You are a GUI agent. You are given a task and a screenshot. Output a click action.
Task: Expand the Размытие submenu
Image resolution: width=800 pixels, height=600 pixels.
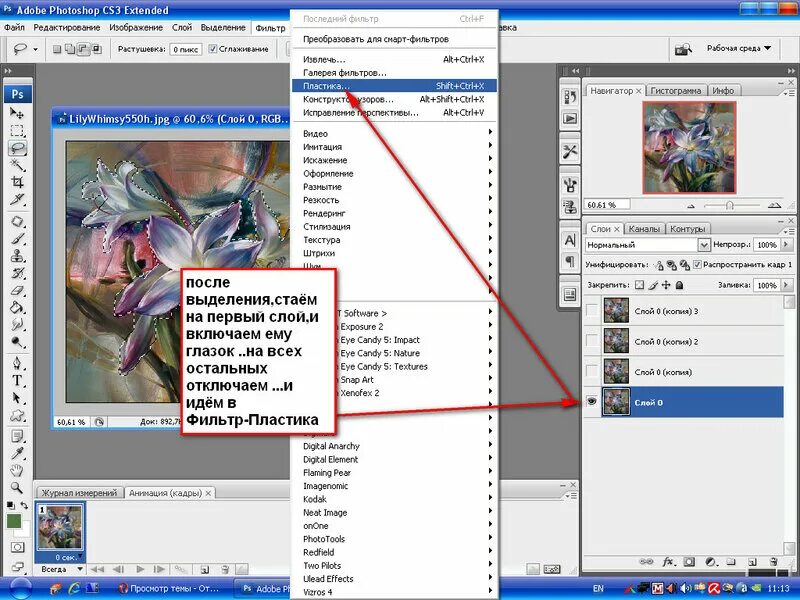pyautogui.click(x=394, y=187)
